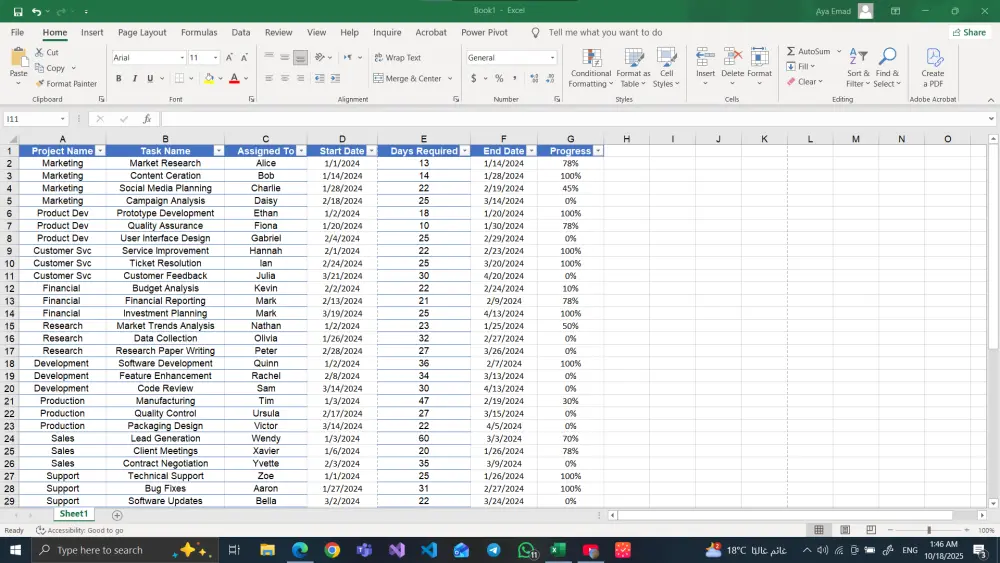The width and height of the screenshot is (1000, 563).
Task: Click AutoSum in the Editing group
Action: point(809,51)
